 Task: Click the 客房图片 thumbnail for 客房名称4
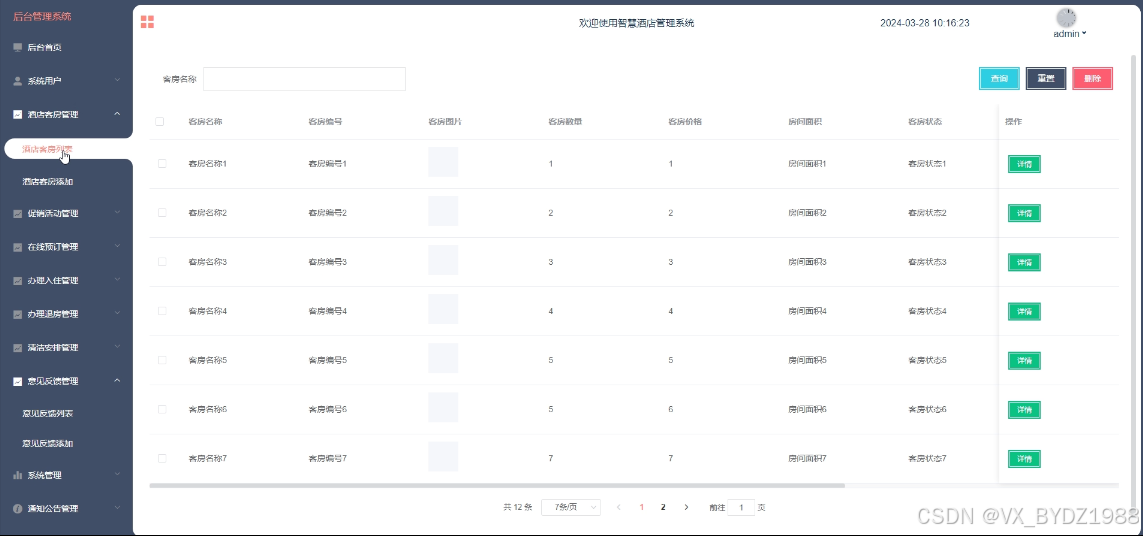pos(443,309)
